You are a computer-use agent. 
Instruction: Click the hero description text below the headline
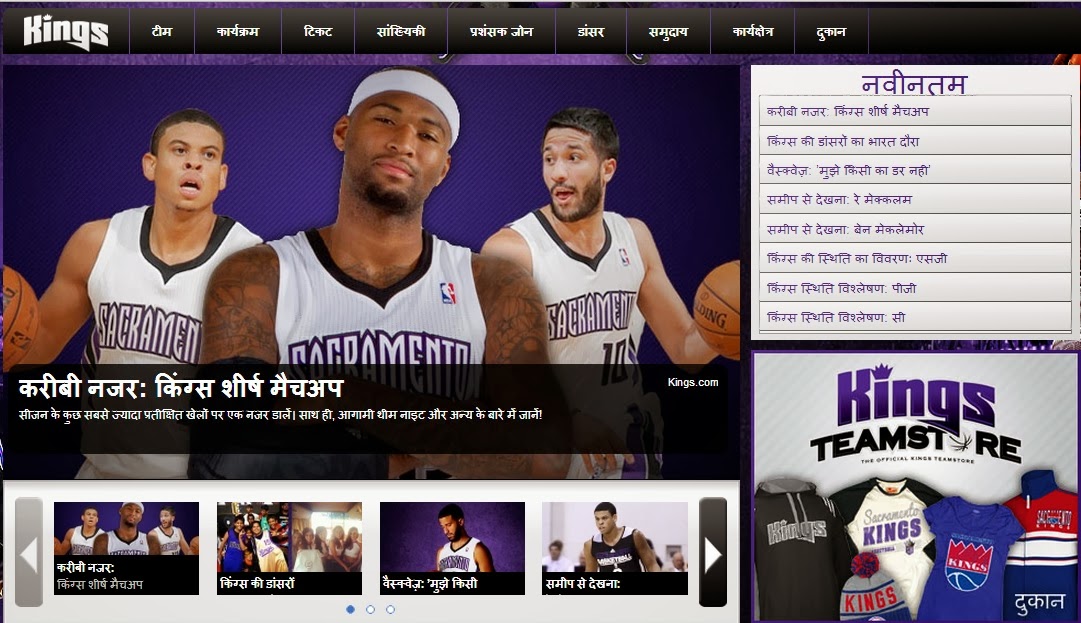[x=280, y=415]
